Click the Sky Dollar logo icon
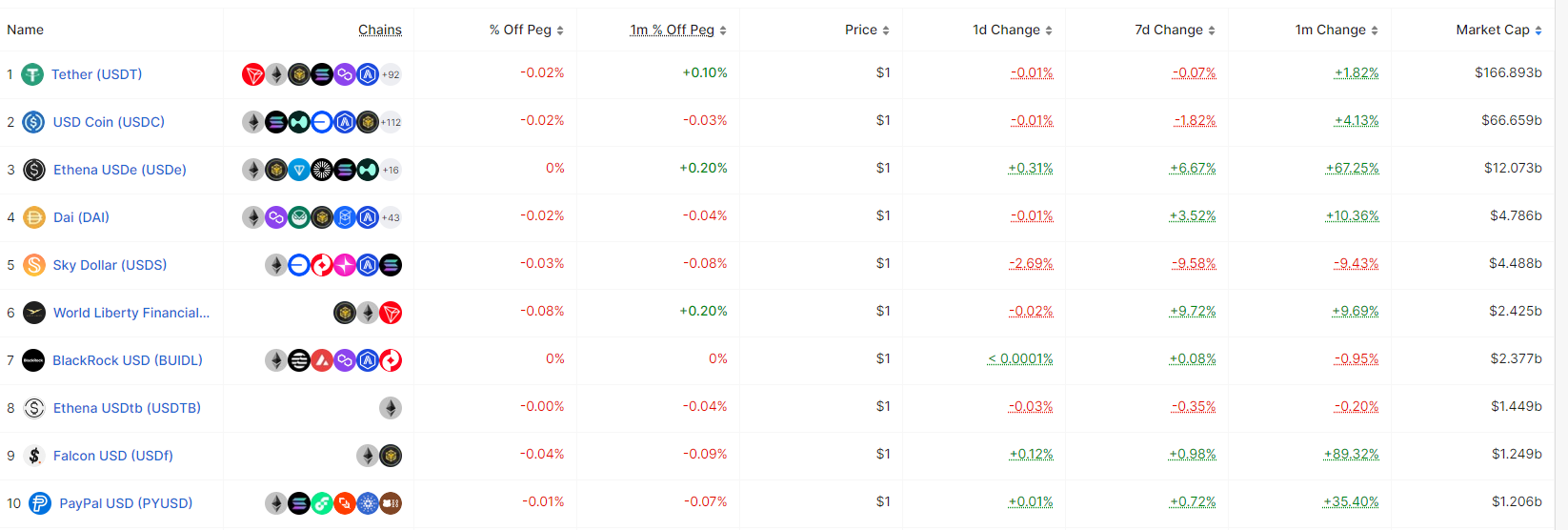1568x530 pixels. coord(34,265)
